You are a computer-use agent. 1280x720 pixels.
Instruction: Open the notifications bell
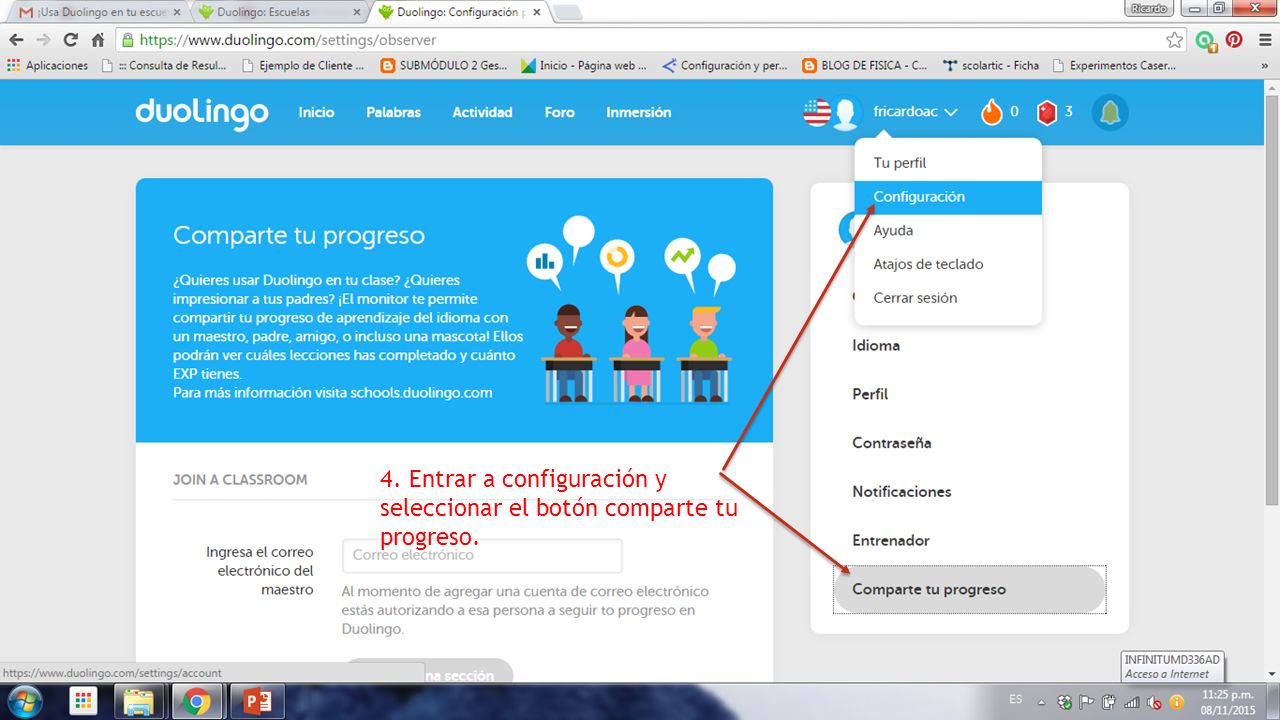coord(1110,113)
